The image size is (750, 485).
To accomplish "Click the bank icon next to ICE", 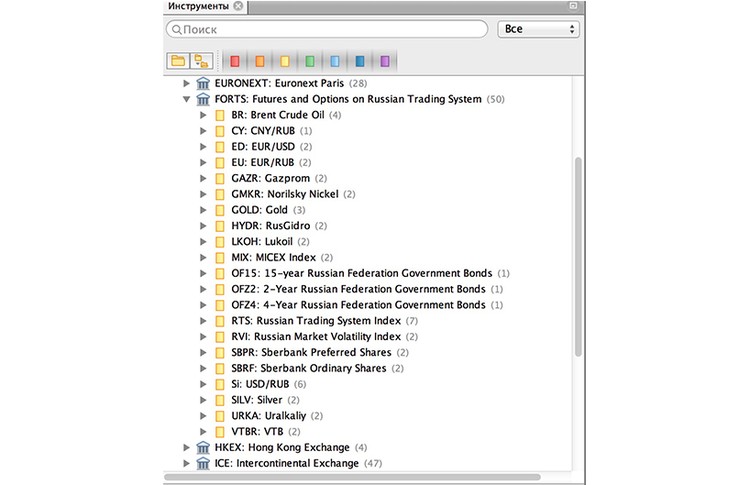I will (x=203, y=463).
